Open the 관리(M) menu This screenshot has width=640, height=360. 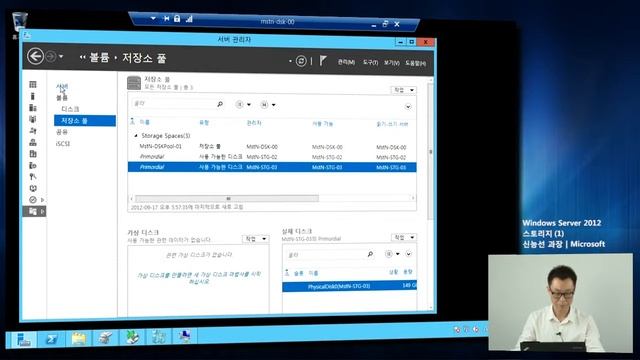[346, 62]
